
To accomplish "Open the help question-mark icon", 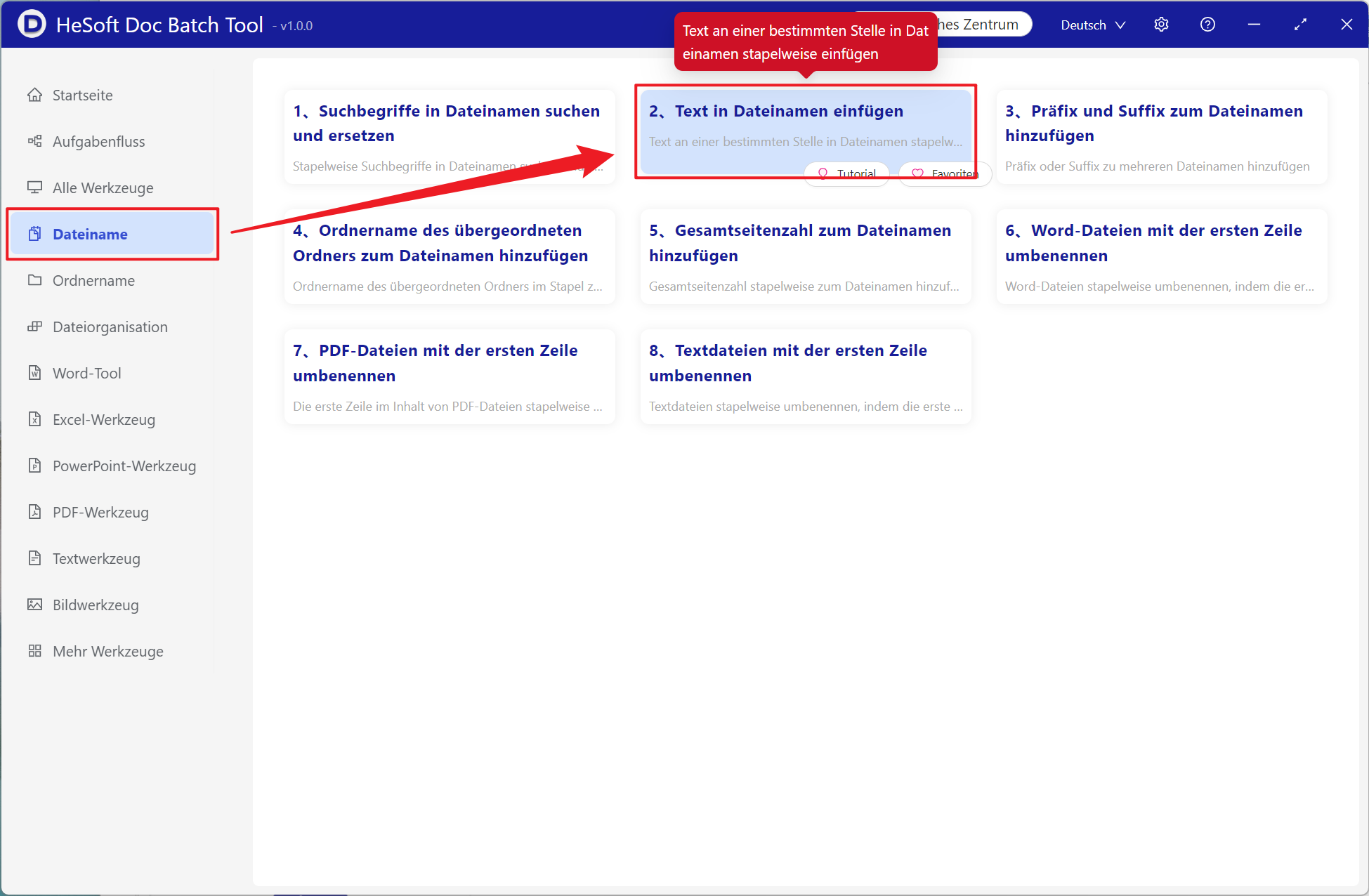I will coord(1207,25).
